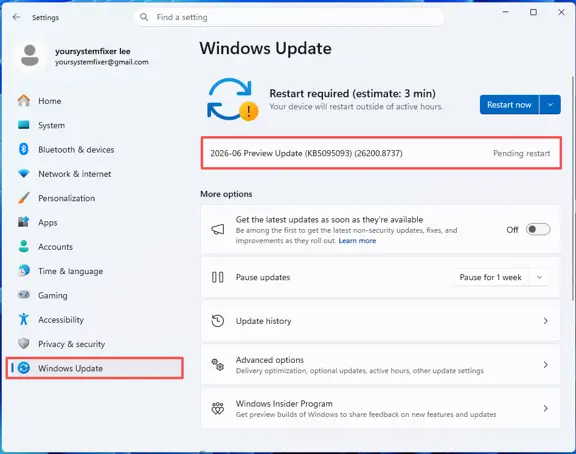Open Apps settings page
The width and height of the screenshot is (576, 454).
(94, 222)
